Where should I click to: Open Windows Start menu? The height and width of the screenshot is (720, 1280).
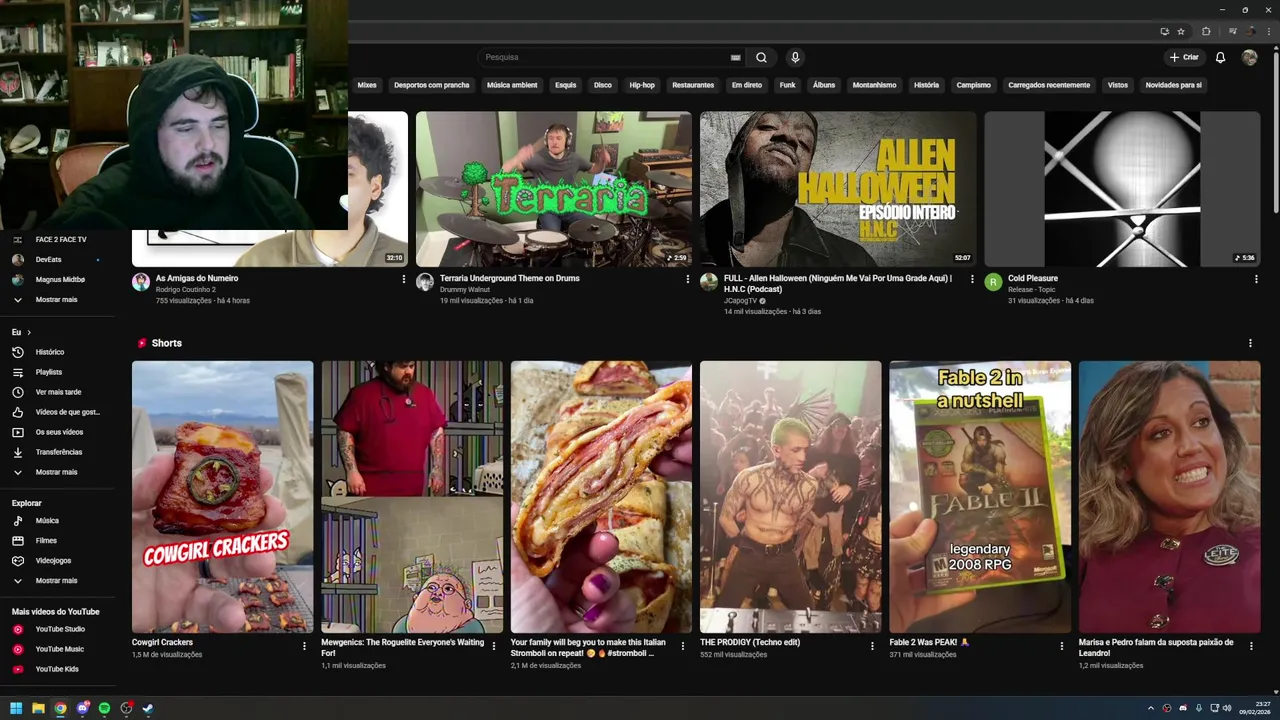pyautogui.click(x=16, y=709)
